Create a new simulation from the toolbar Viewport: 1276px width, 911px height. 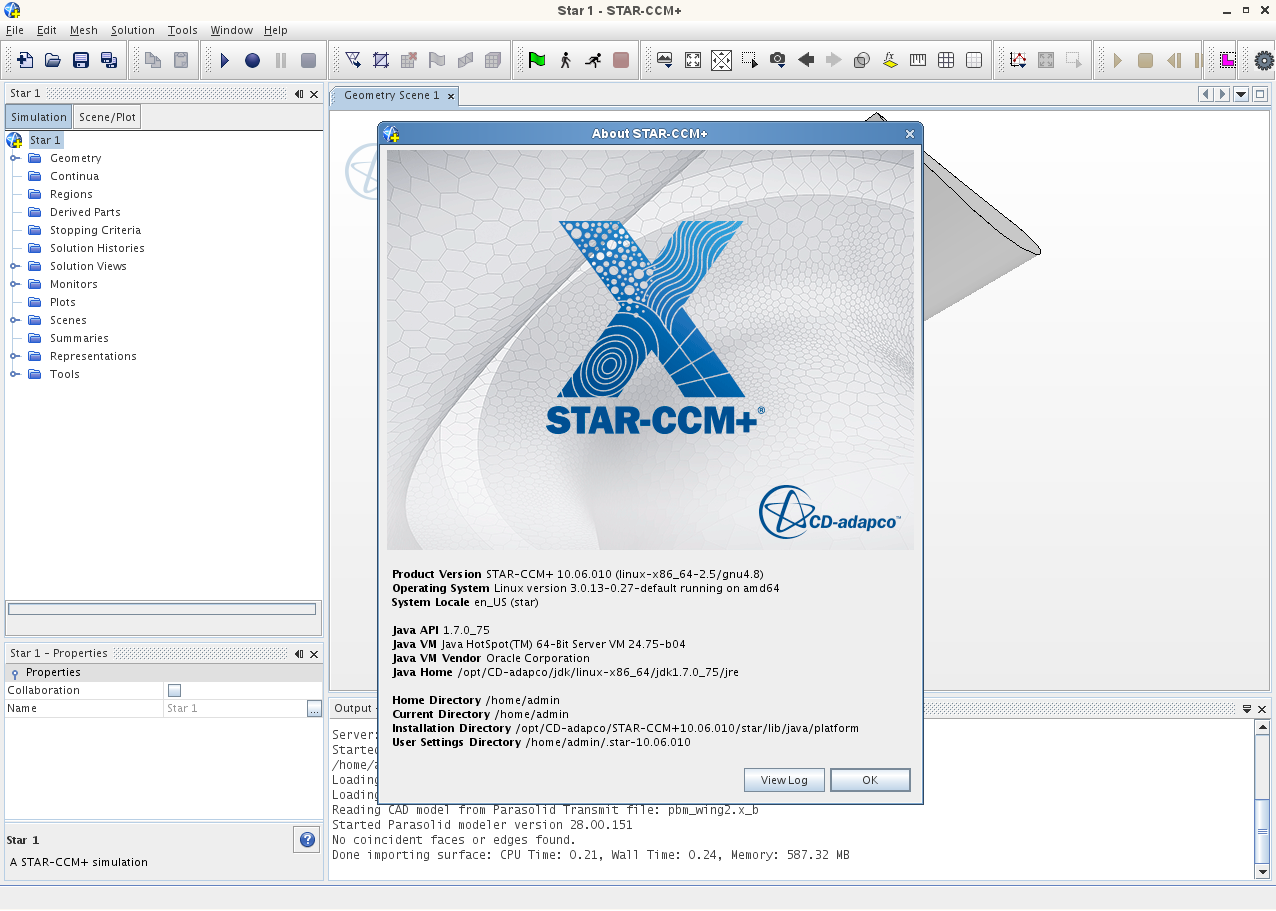[x=25, y=60]
